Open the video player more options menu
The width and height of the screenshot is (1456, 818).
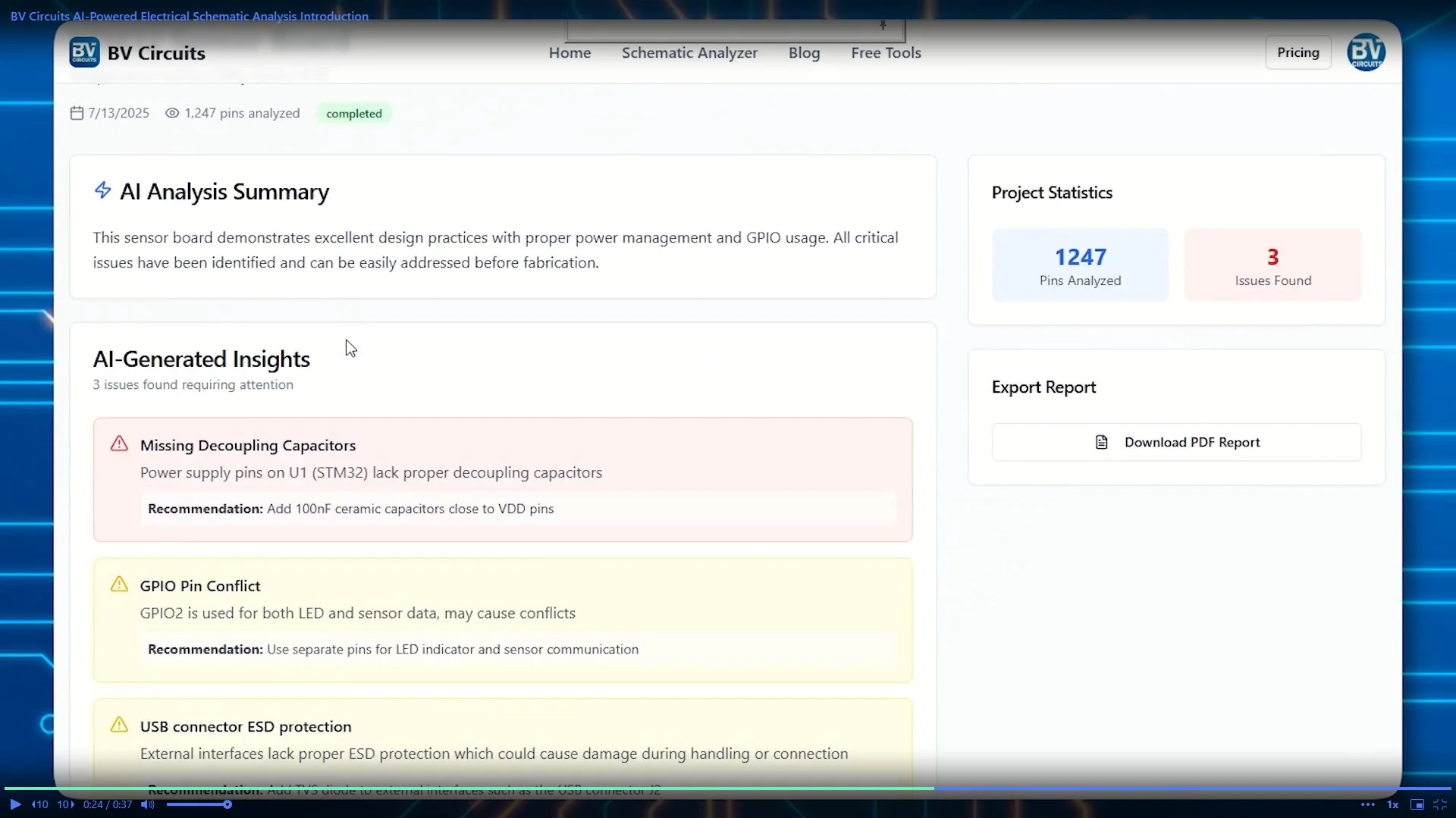(1367, 804)
